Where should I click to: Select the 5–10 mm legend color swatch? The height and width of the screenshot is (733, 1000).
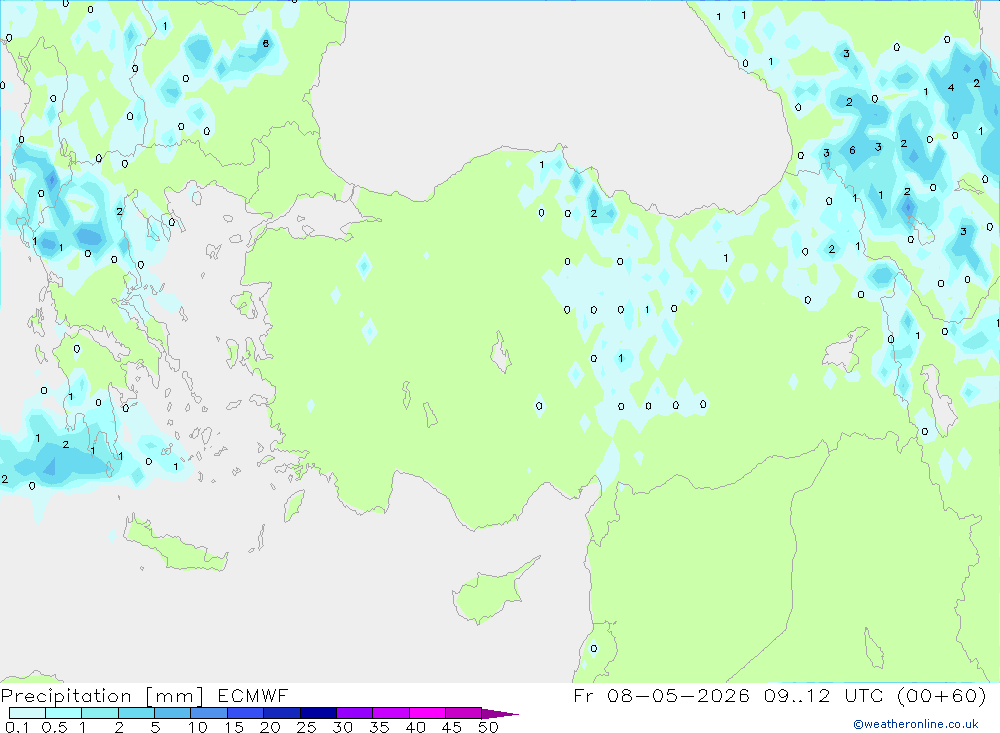pyautogui.click(x=173, y=713)
